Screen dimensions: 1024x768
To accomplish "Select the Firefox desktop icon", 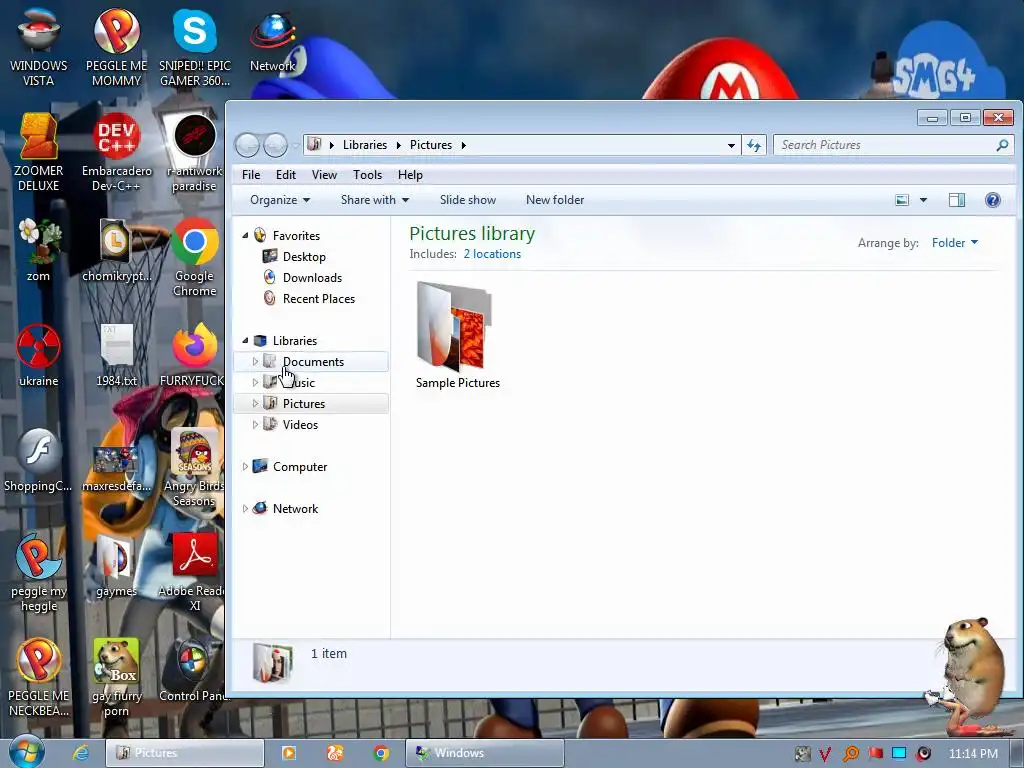I will coord(193,355).
